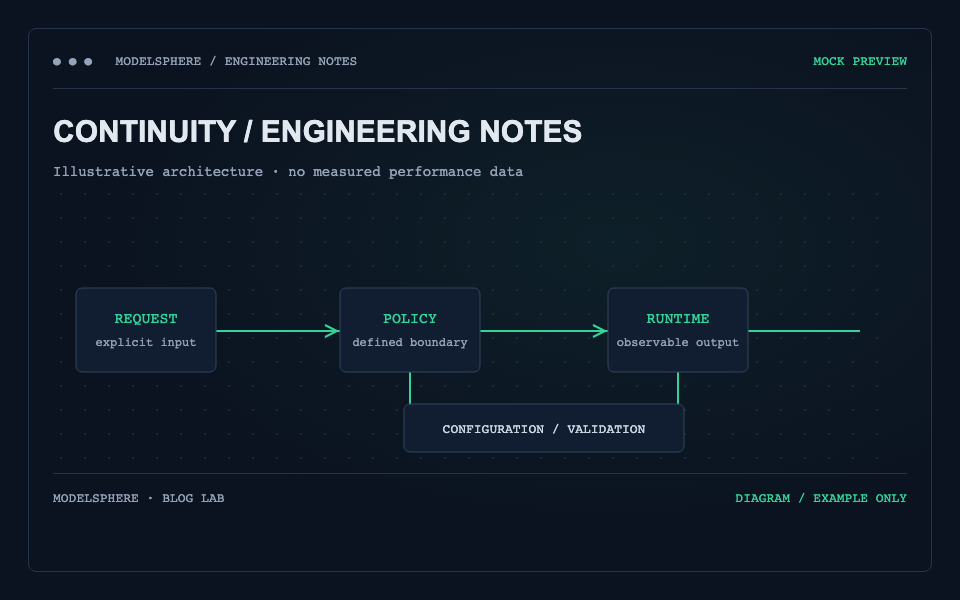The image size is (960, 600).
Task: Click MODELSPHERE · BLOG LAB footer label
Action: pyautogui.click(x=138, y=498)
